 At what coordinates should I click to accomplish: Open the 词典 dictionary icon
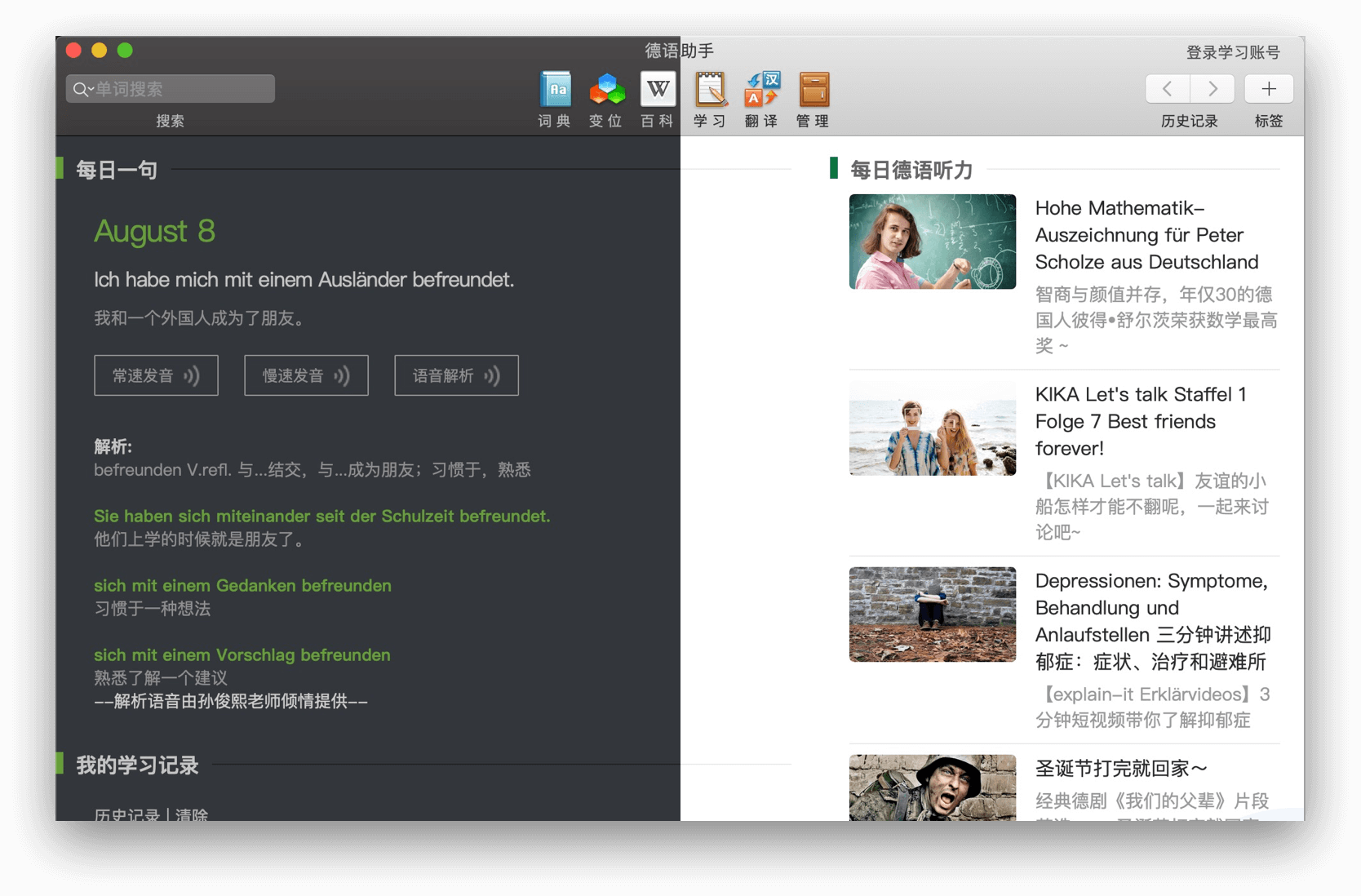tap(556, 90)
